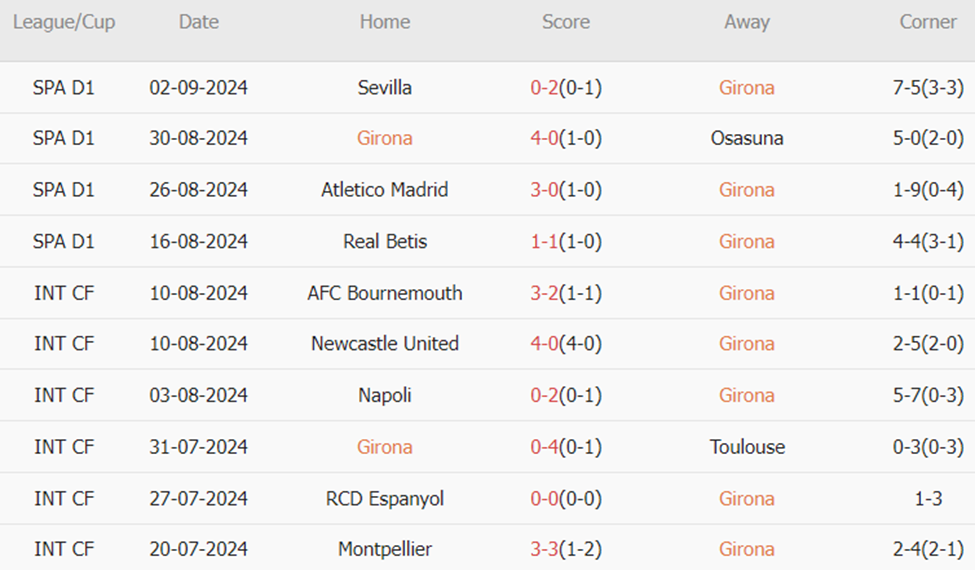This screenshot has width=975, height=570.
Task: Open the Montpellier team link
Action: [385, 550]
